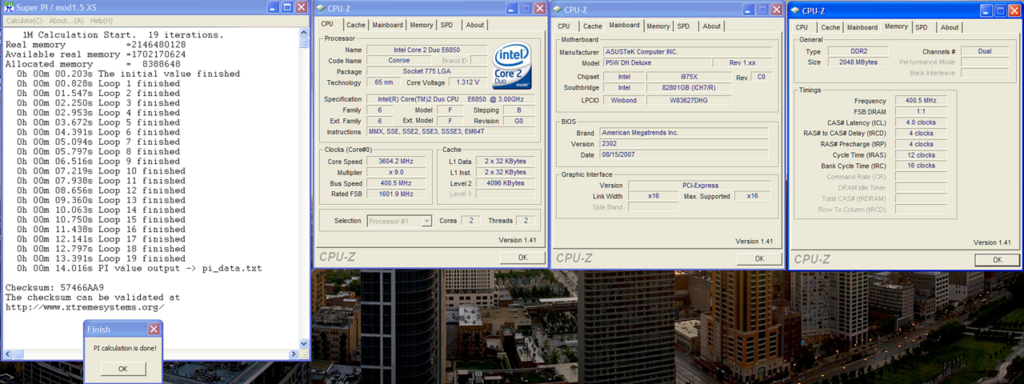Select the Mainboard tab in the Memory CPU-Z window
Viewport: 1024px width, 384px height.
click(862, 27)
